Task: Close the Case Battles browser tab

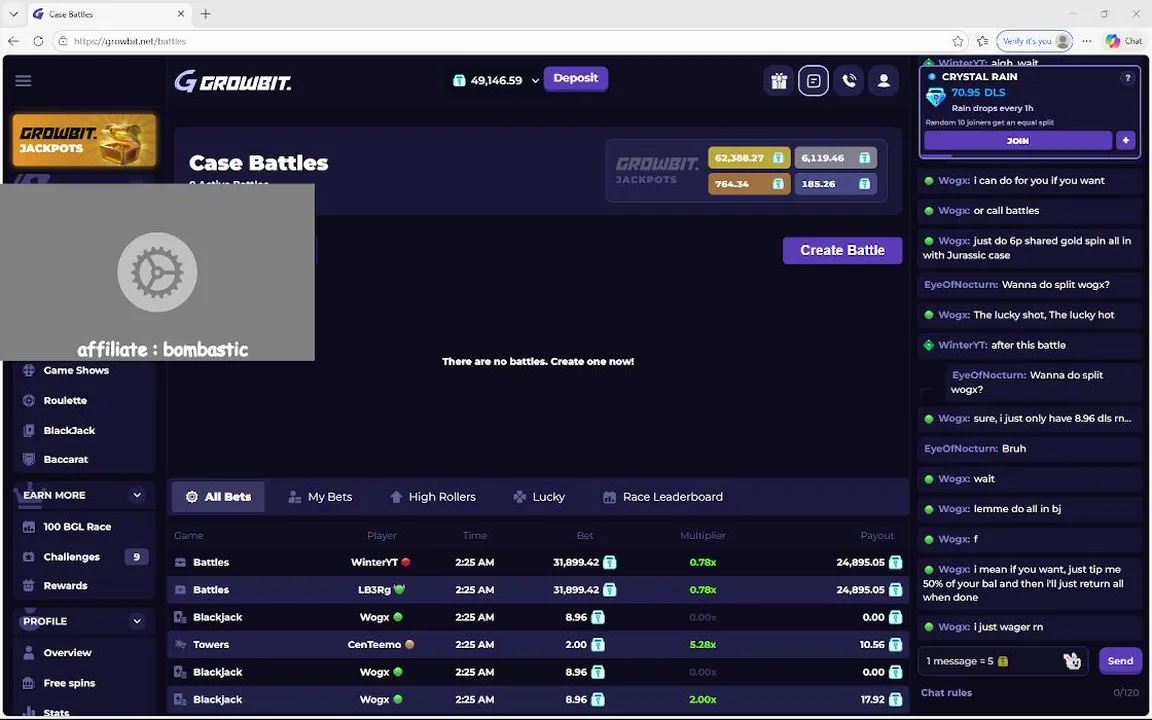Action: pyautogui.click(x=181, y=14)
